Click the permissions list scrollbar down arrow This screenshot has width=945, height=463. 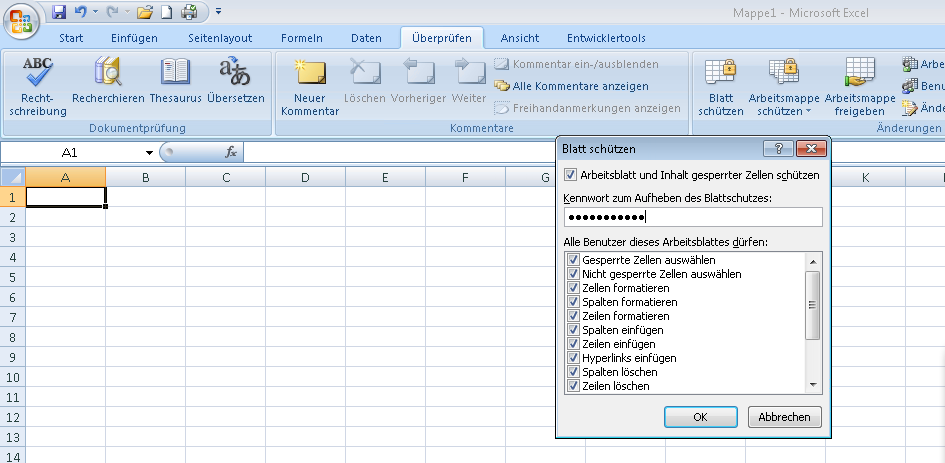pyautogui.click(x=813, y=385)
